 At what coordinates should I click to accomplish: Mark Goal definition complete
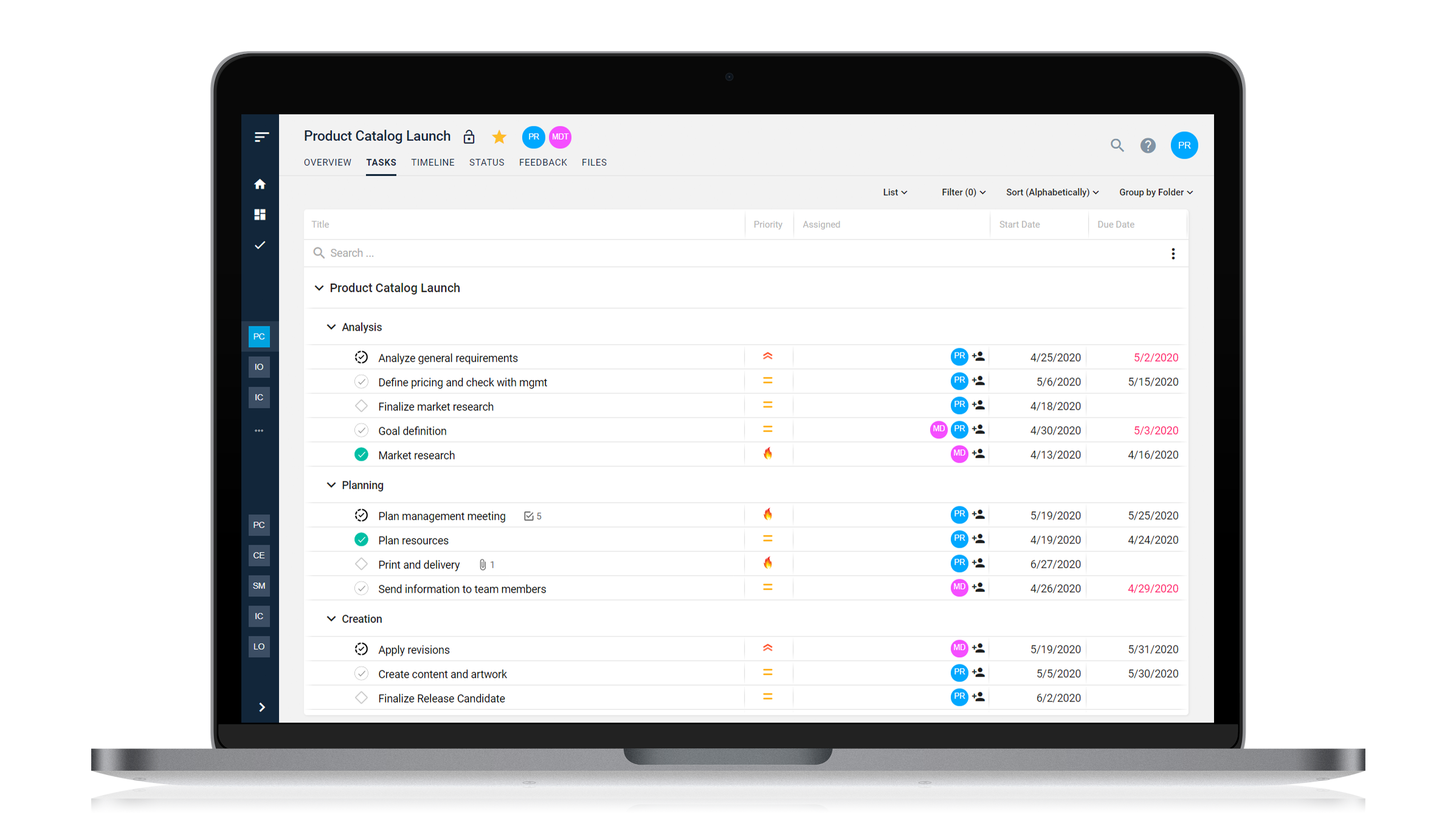[361, 430]
